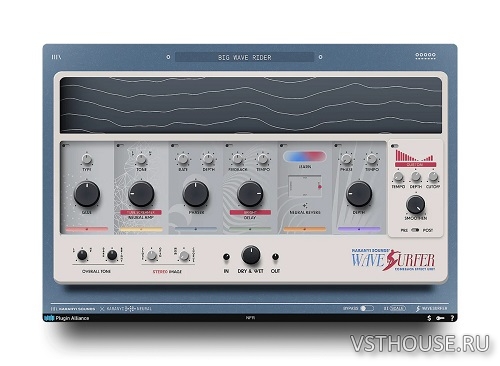Click the orange reorder bar under Neural Reverb
The height and width of the screenshot is (366, 500).
click(304, 229)
